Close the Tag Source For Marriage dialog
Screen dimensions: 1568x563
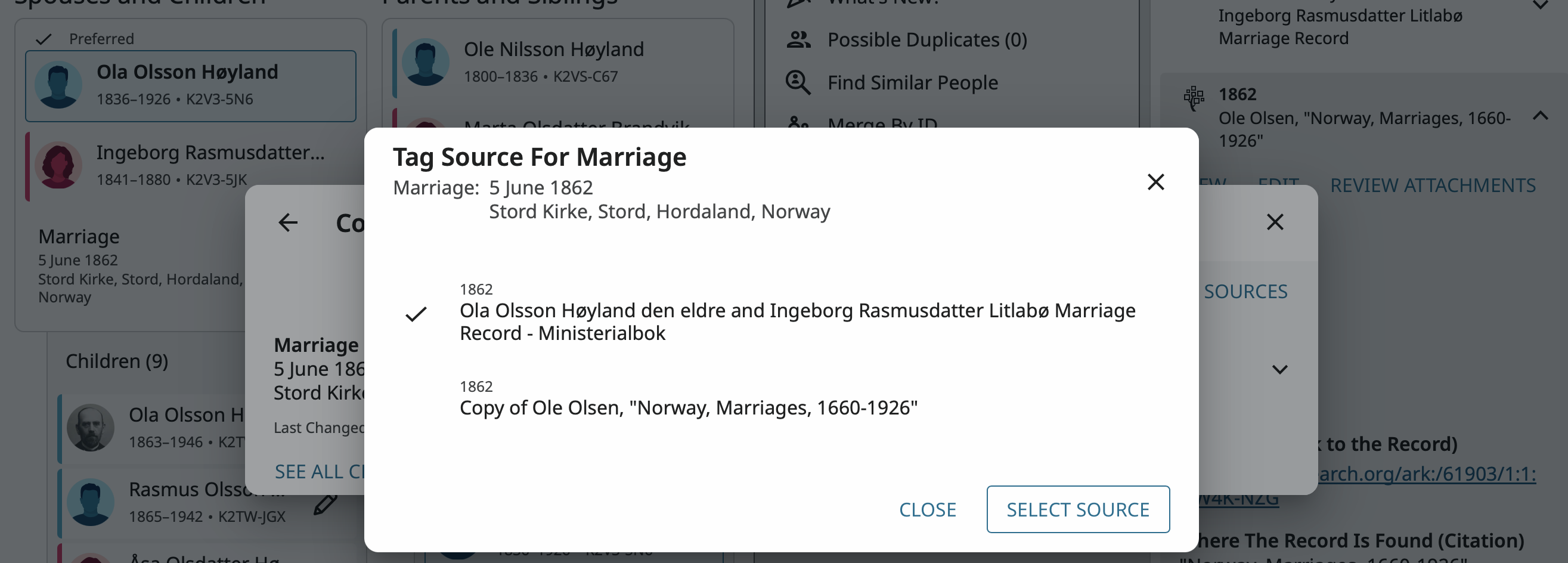pyautogui.click(x=1155, y=182)
